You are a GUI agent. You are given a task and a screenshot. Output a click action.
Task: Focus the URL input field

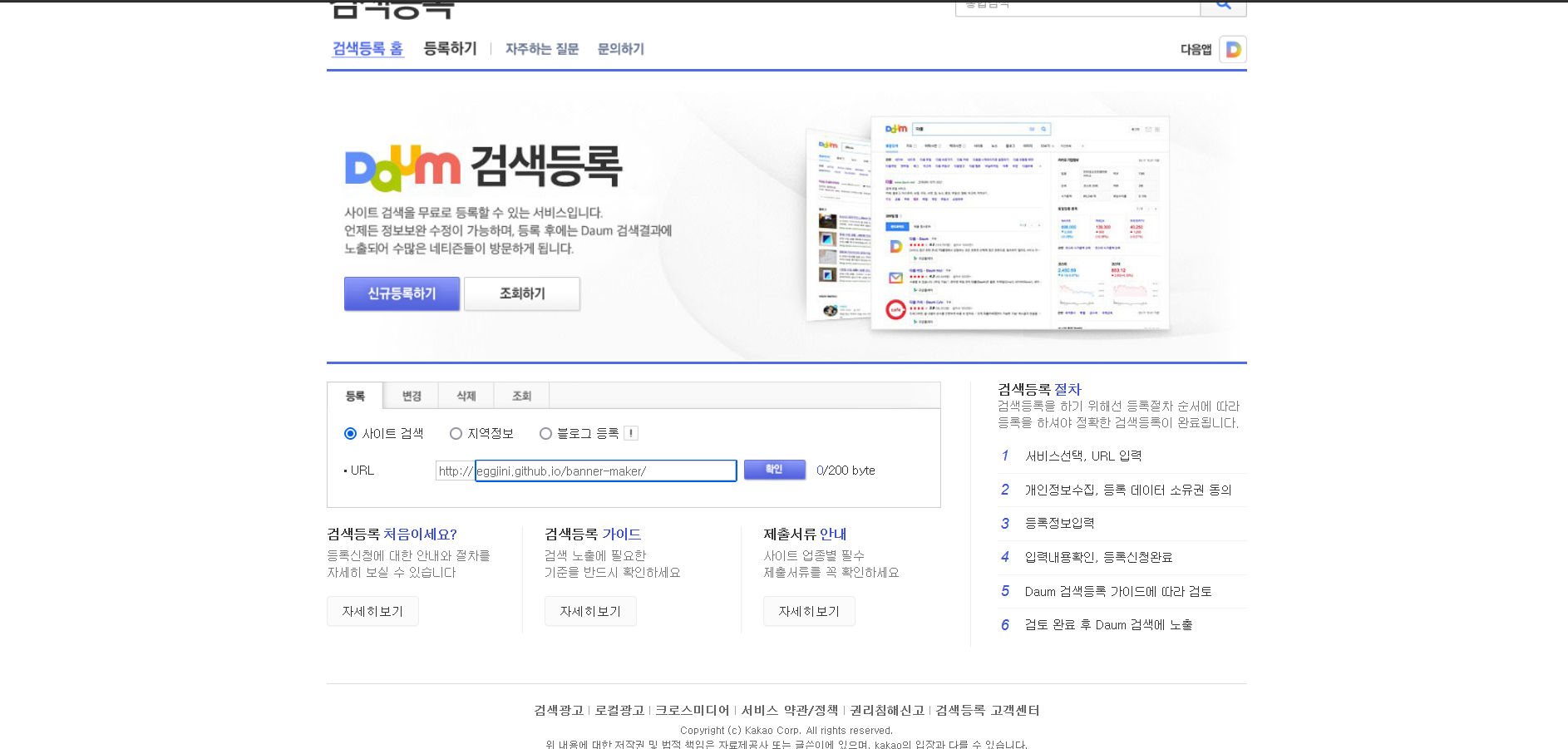click(605, 471)
